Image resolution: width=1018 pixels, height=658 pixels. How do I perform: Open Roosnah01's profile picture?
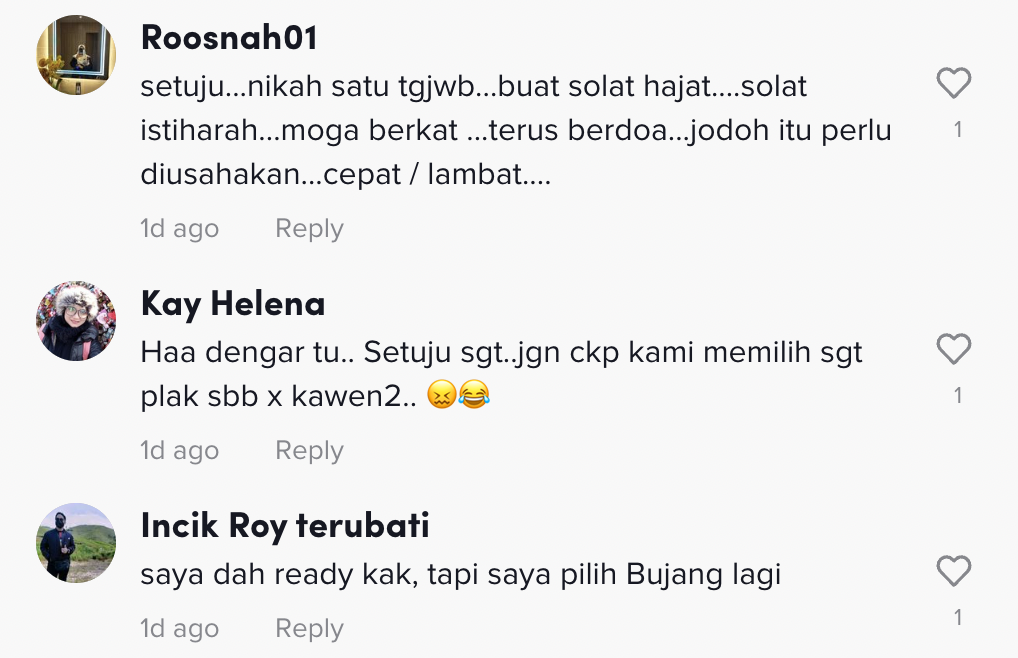[76, 55]
